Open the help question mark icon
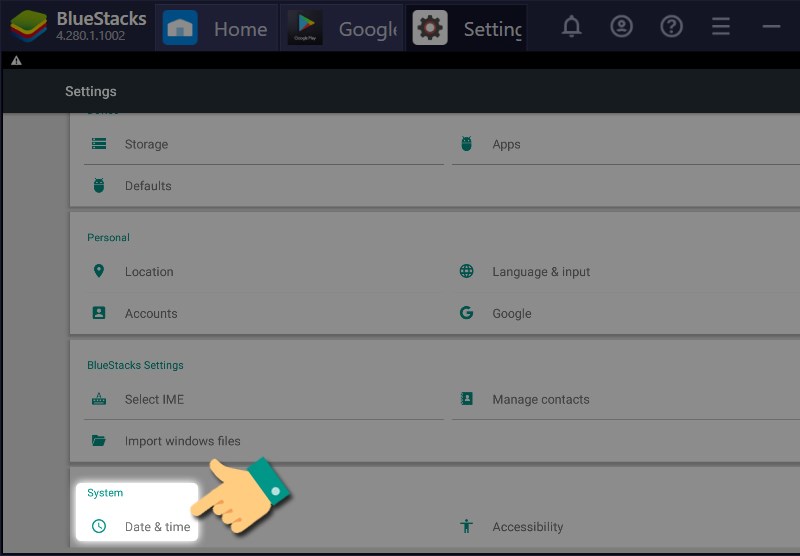 click(x=671, y=26)
